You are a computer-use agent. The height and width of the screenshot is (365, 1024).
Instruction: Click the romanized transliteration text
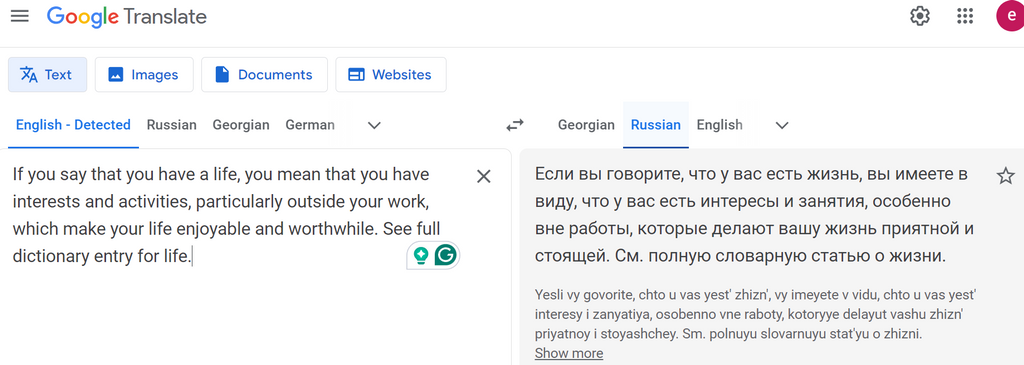(x=755, y=315)
